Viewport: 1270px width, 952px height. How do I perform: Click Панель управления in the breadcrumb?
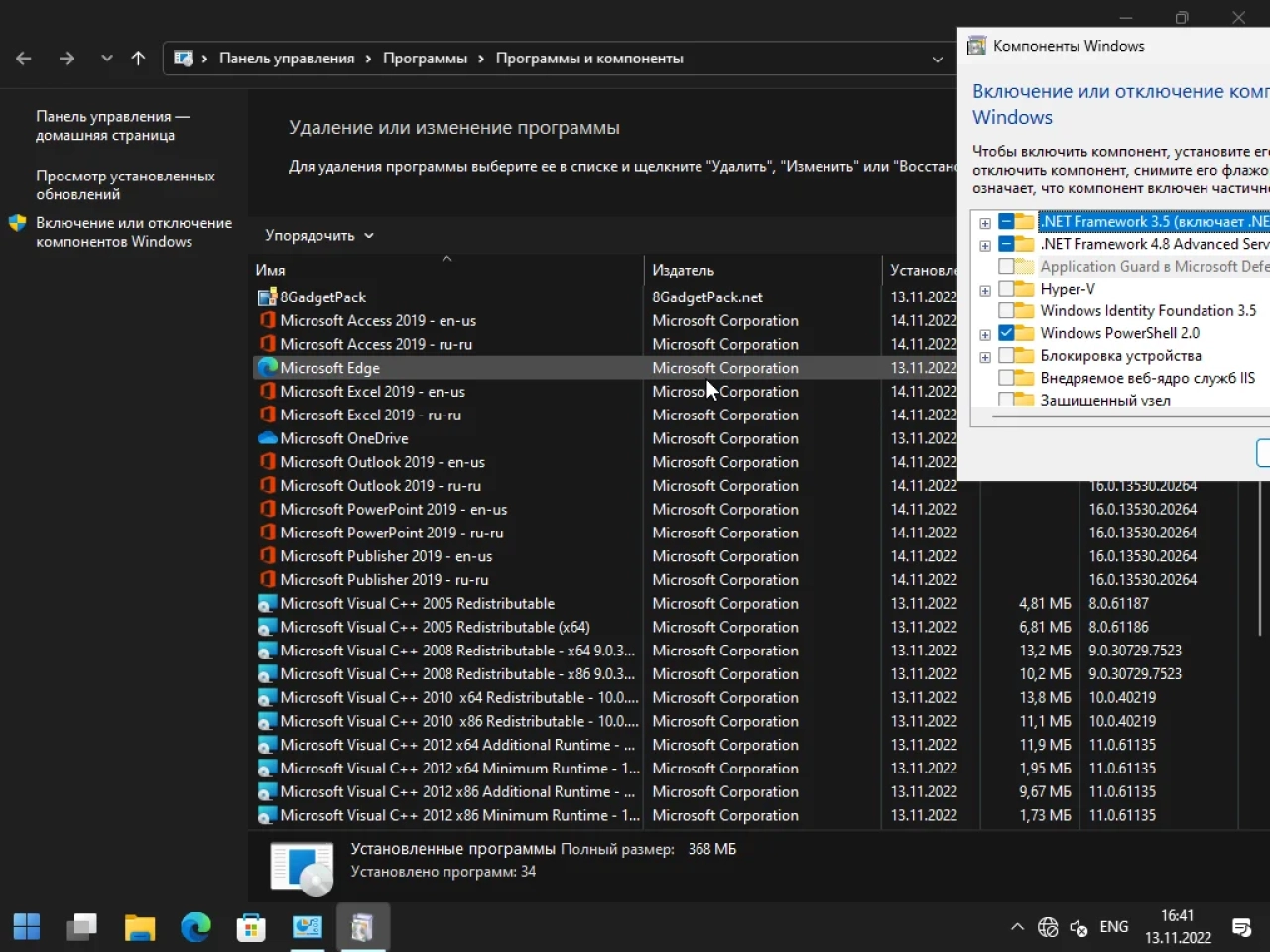(287, 59)
